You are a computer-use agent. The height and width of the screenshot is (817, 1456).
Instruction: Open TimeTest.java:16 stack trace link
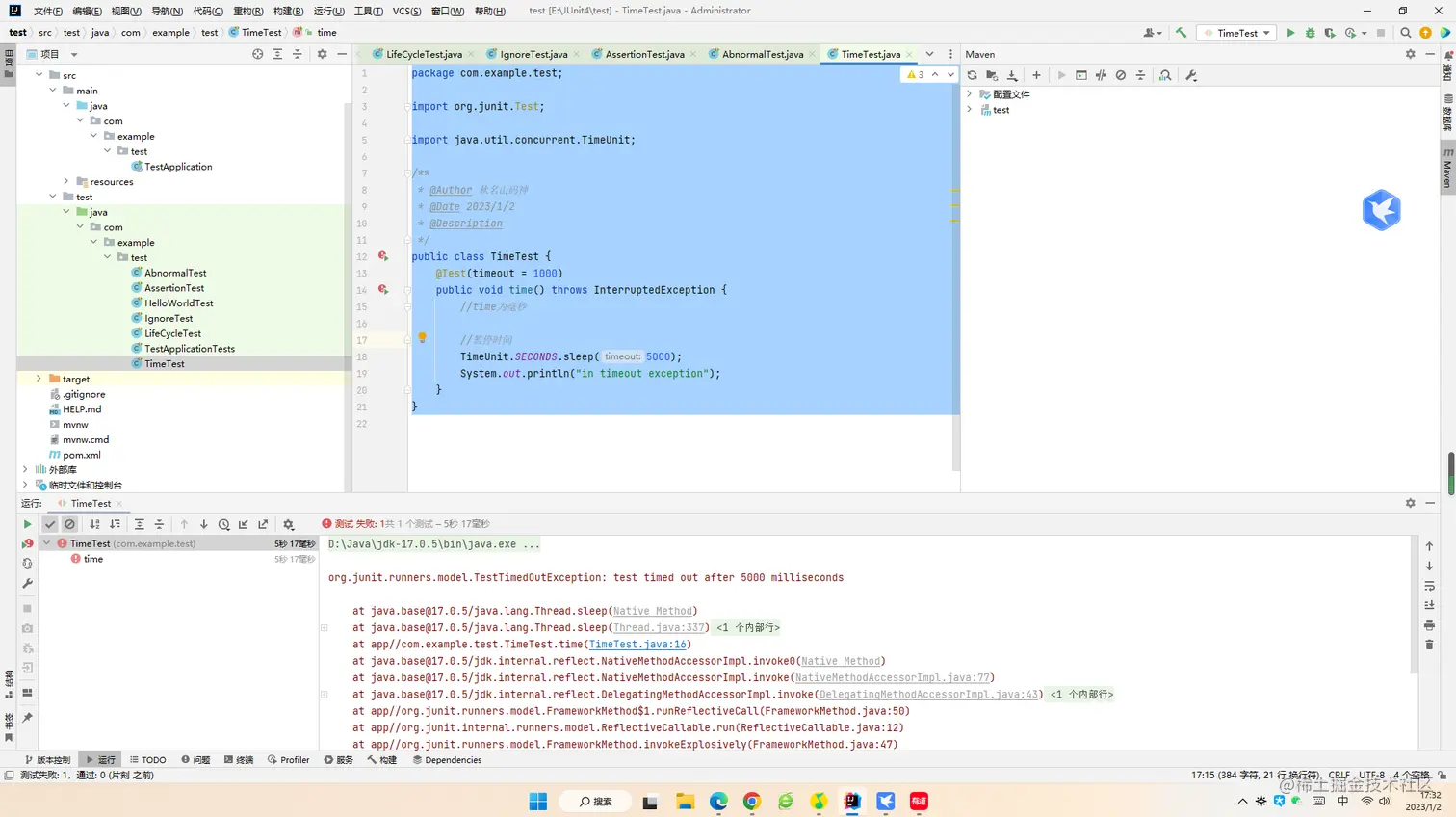coord(637,645)
